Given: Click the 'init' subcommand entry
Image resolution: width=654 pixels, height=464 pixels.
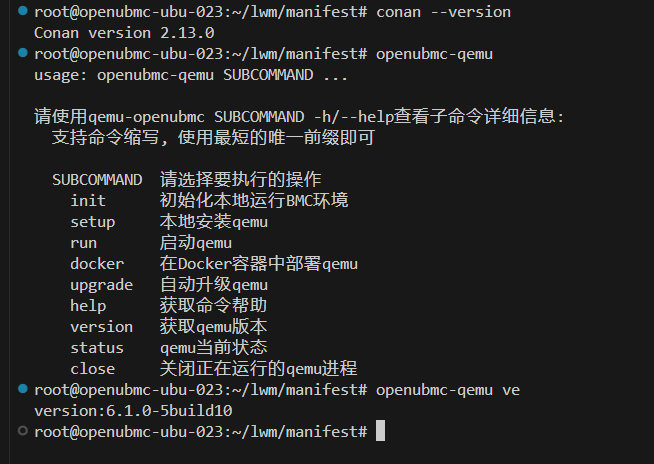Looking at the screenshot, I should pyautogui.click(x=88, y=200).
